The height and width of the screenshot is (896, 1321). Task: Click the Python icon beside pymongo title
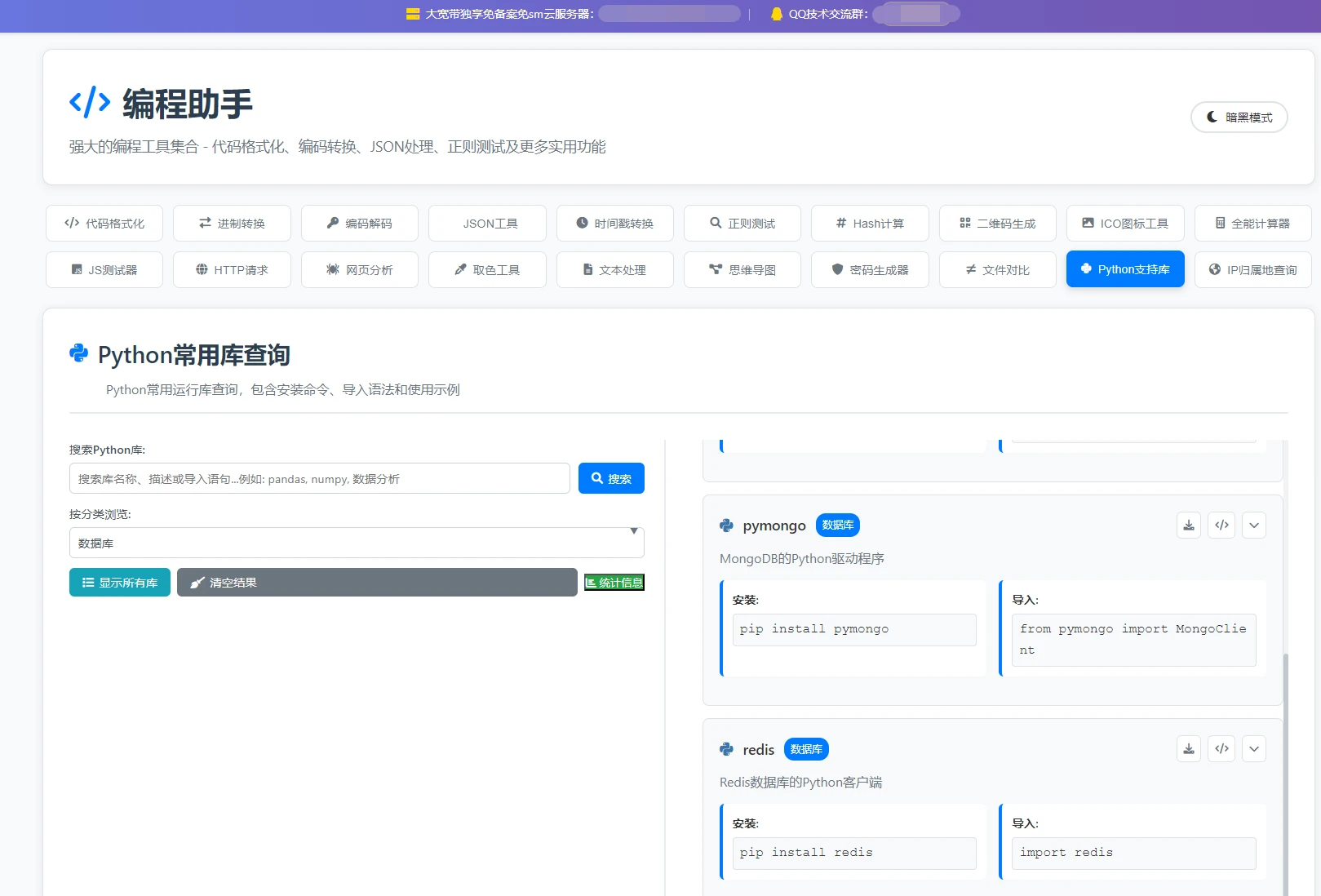(x=726, y=526)
